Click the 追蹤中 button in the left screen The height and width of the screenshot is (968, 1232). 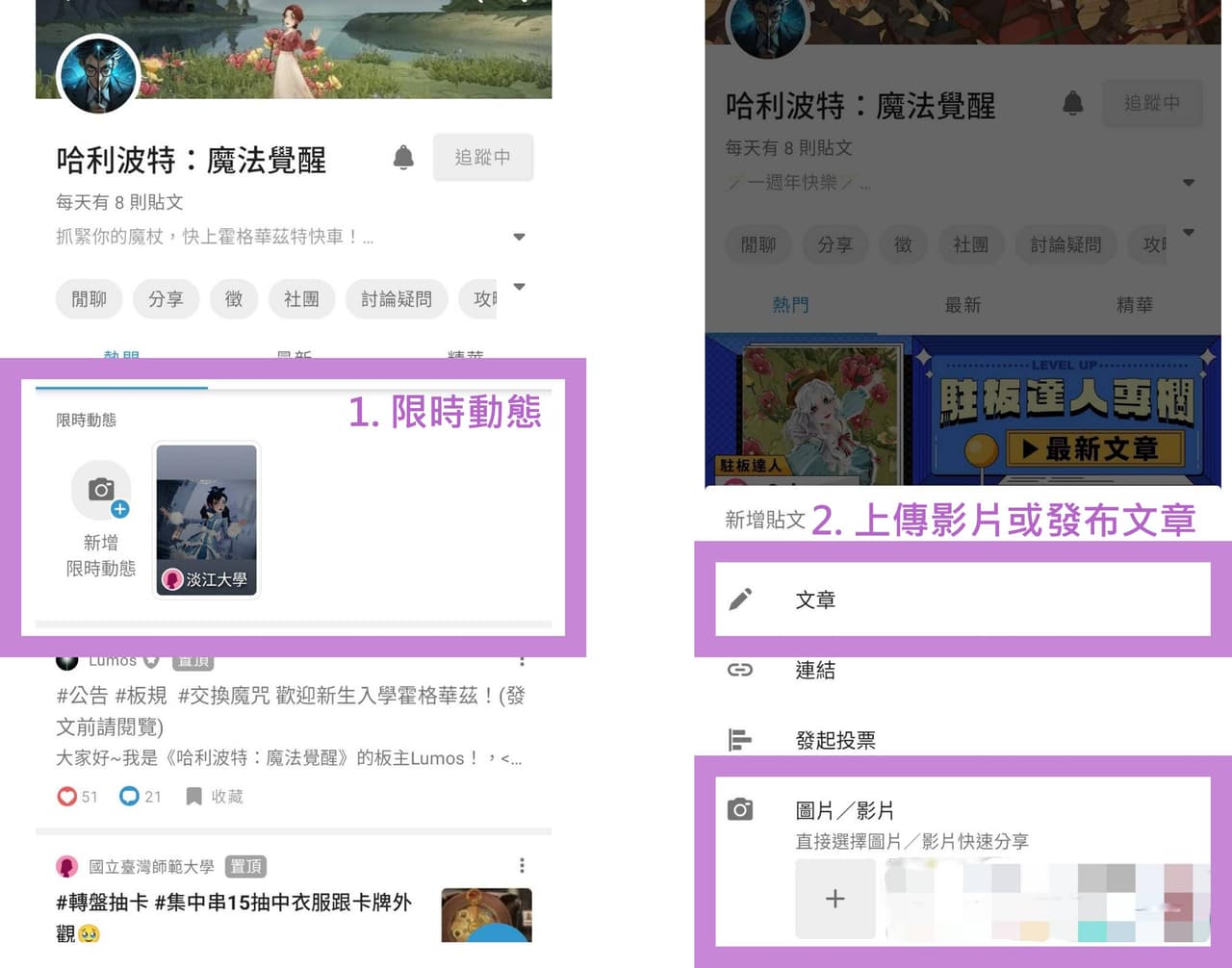(x=482, y=157)
